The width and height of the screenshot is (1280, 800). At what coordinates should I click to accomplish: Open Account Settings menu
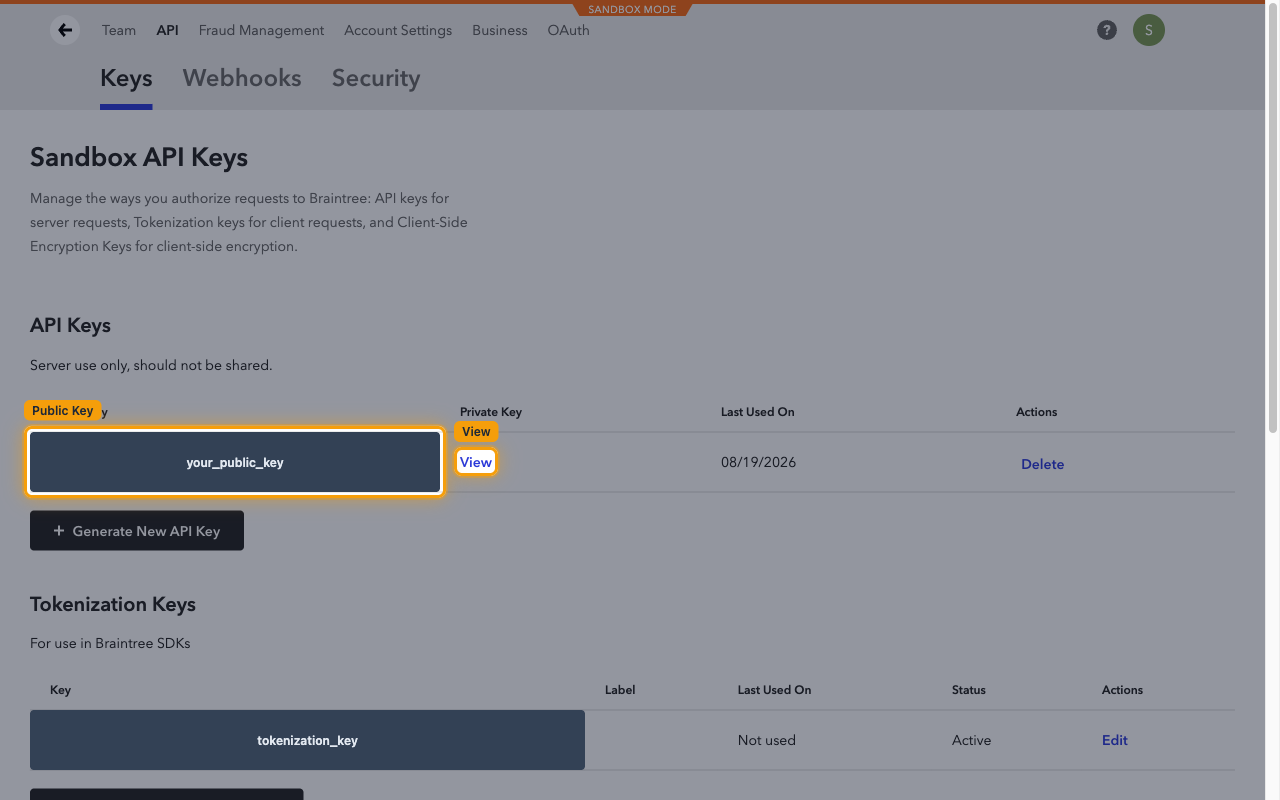[x=398, y=30]
